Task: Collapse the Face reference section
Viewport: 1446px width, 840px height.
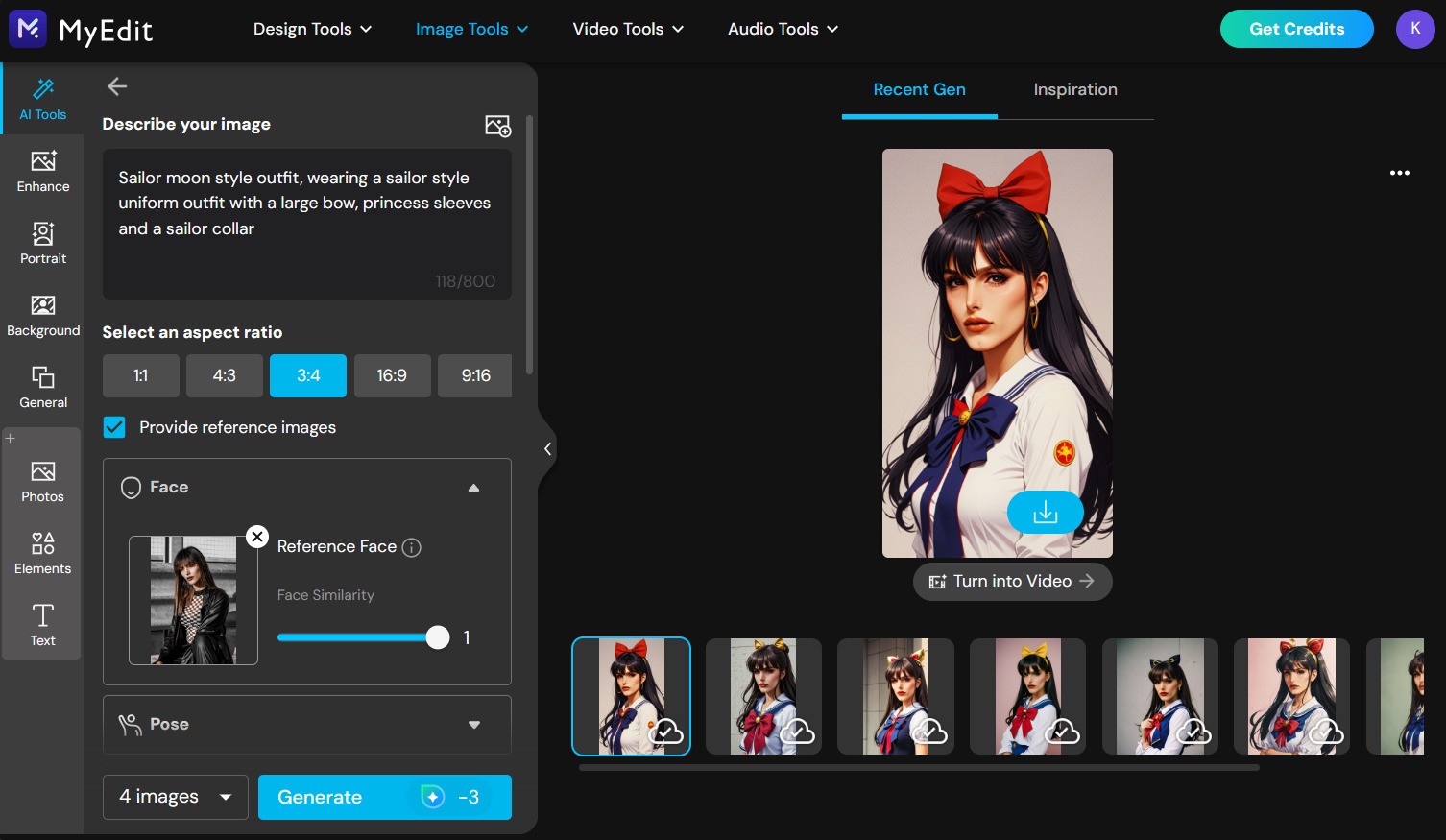Action: point(473,488)
